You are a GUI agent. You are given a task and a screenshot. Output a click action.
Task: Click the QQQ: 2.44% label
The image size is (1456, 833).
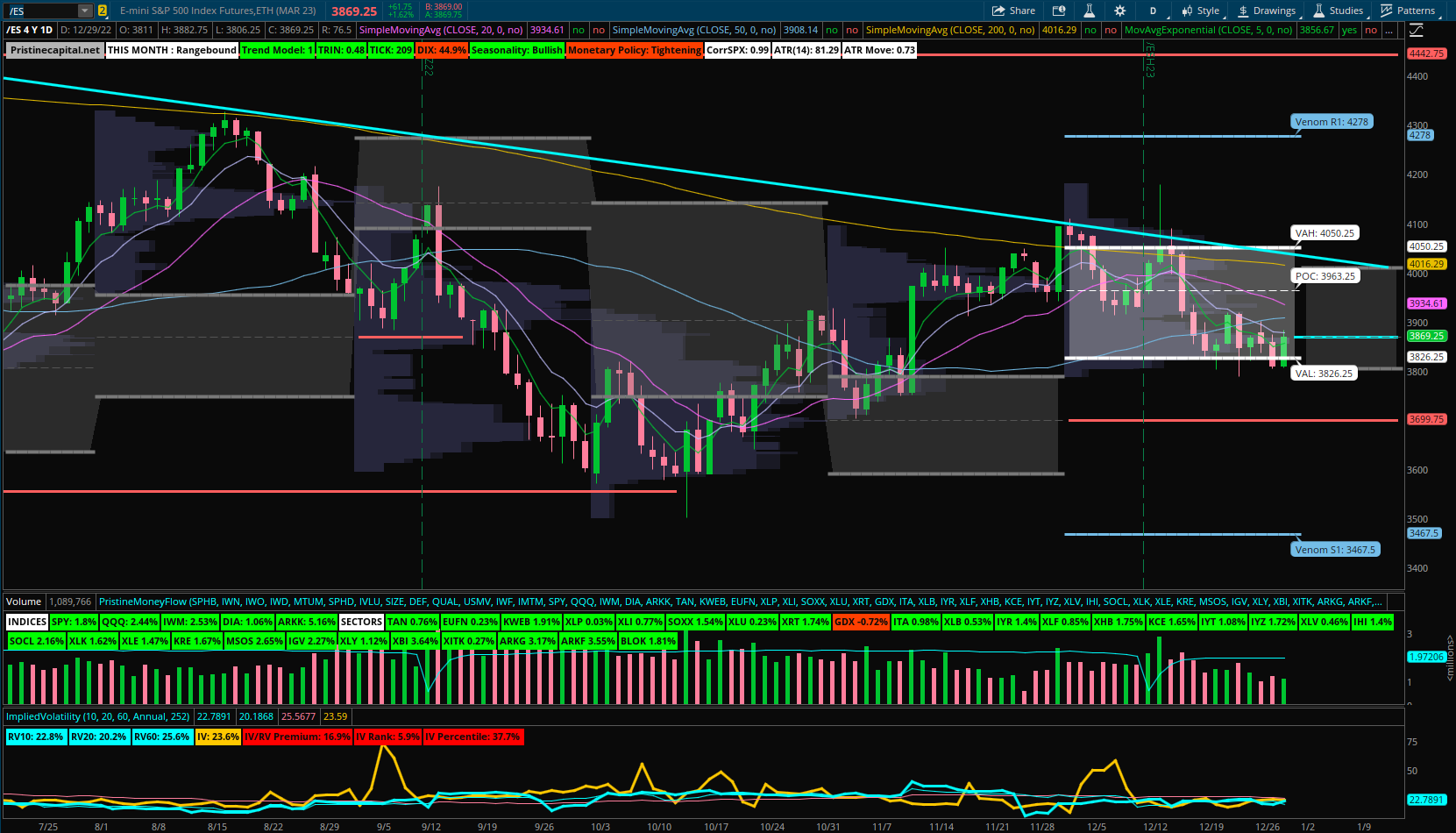coord(130,622)
